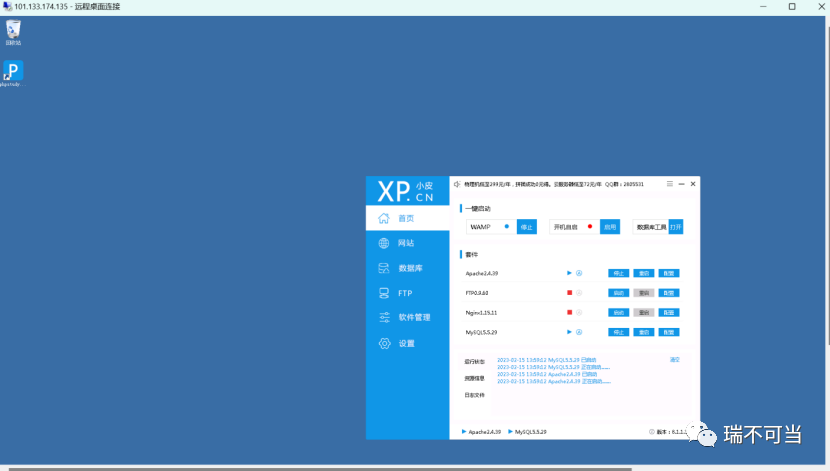Click the Nginx1.15.11 service name
This screenshot has height=471, width=830.
481,312
